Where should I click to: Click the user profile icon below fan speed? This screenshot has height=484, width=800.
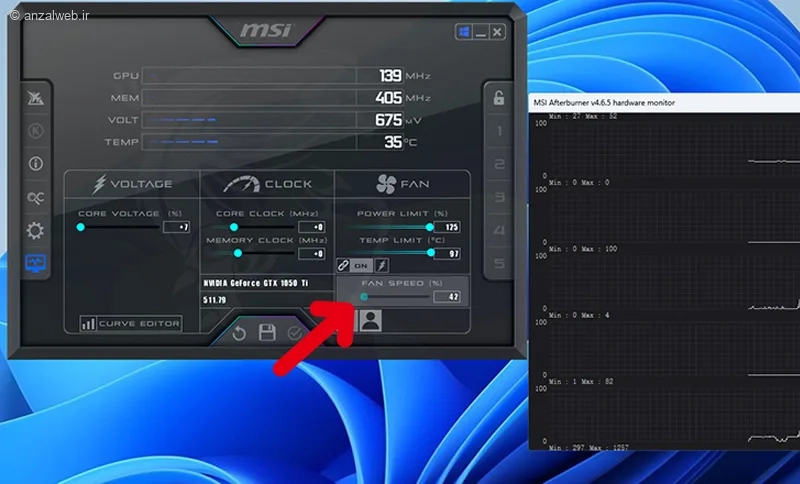point(371,321)
